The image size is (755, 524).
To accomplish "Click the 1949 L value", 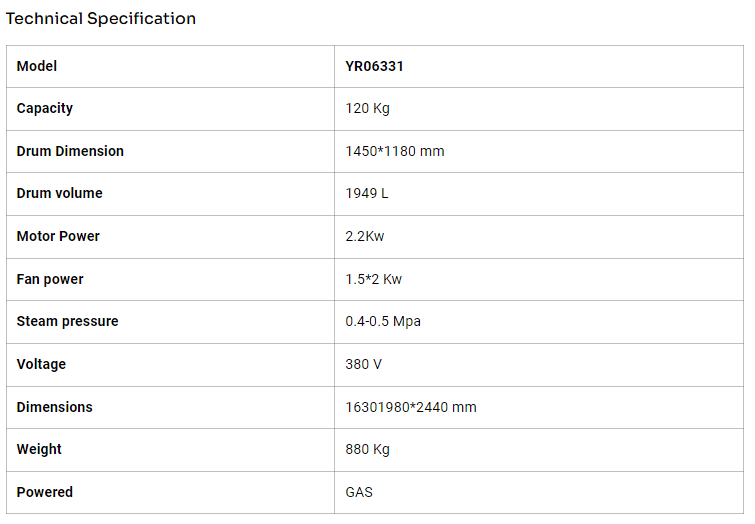I will pos(367,193).
